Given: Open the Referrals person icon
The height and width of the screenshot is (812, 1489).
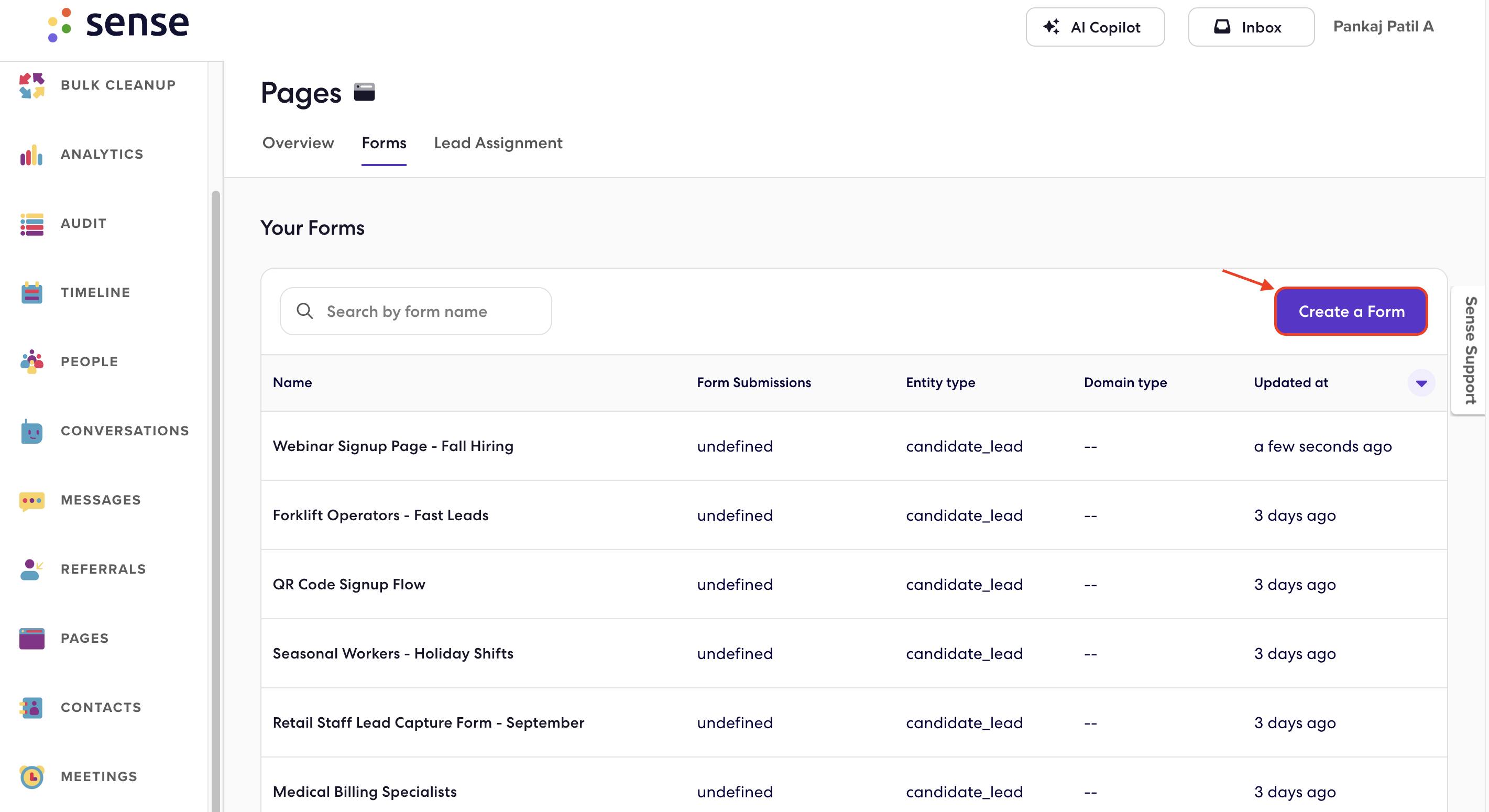Looking at the screenshot, I should click(x=32, y=569).
